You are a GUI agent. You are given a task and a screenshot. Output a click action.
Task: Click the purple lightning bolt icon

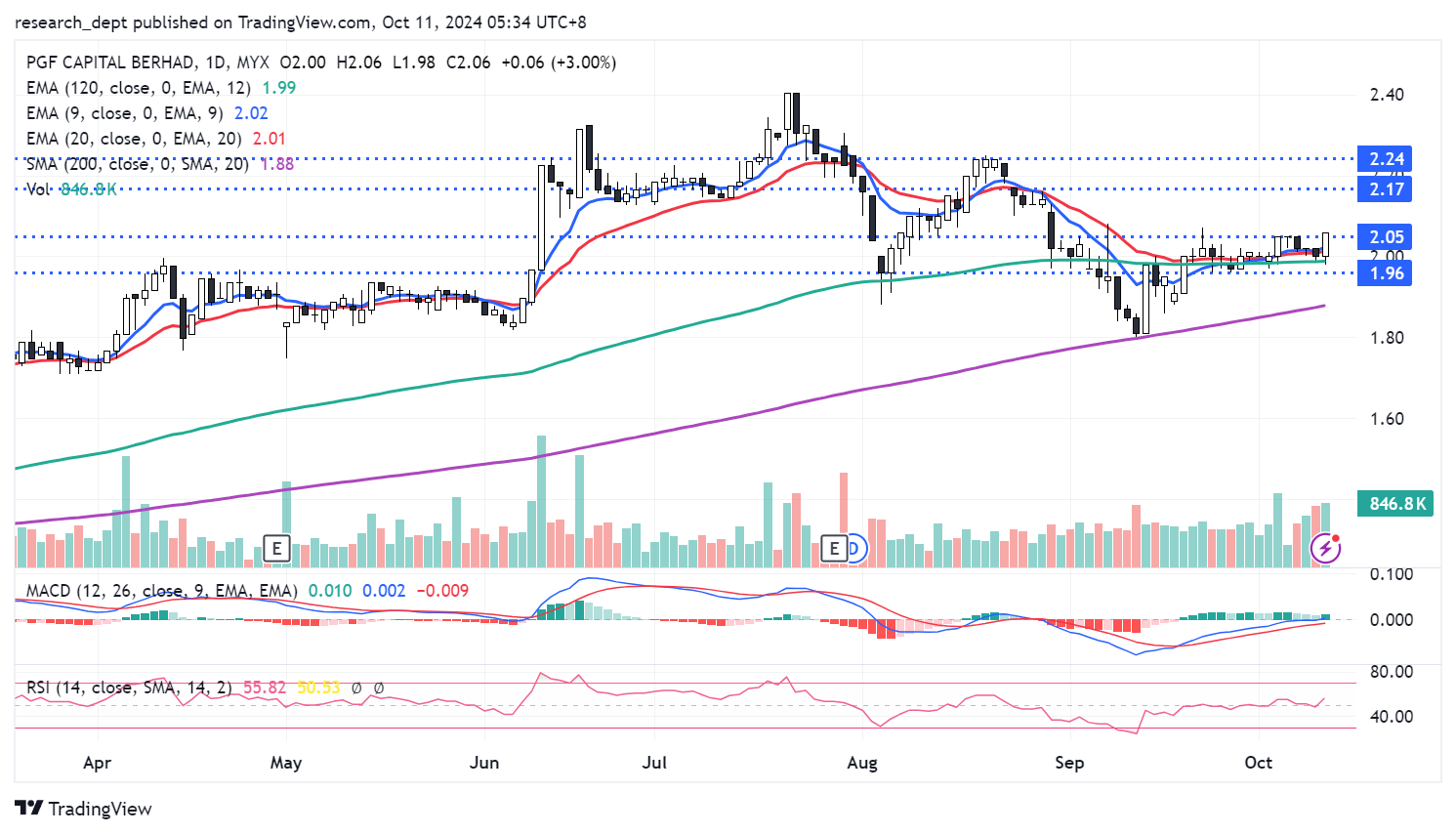click(x=1325, y=548)
